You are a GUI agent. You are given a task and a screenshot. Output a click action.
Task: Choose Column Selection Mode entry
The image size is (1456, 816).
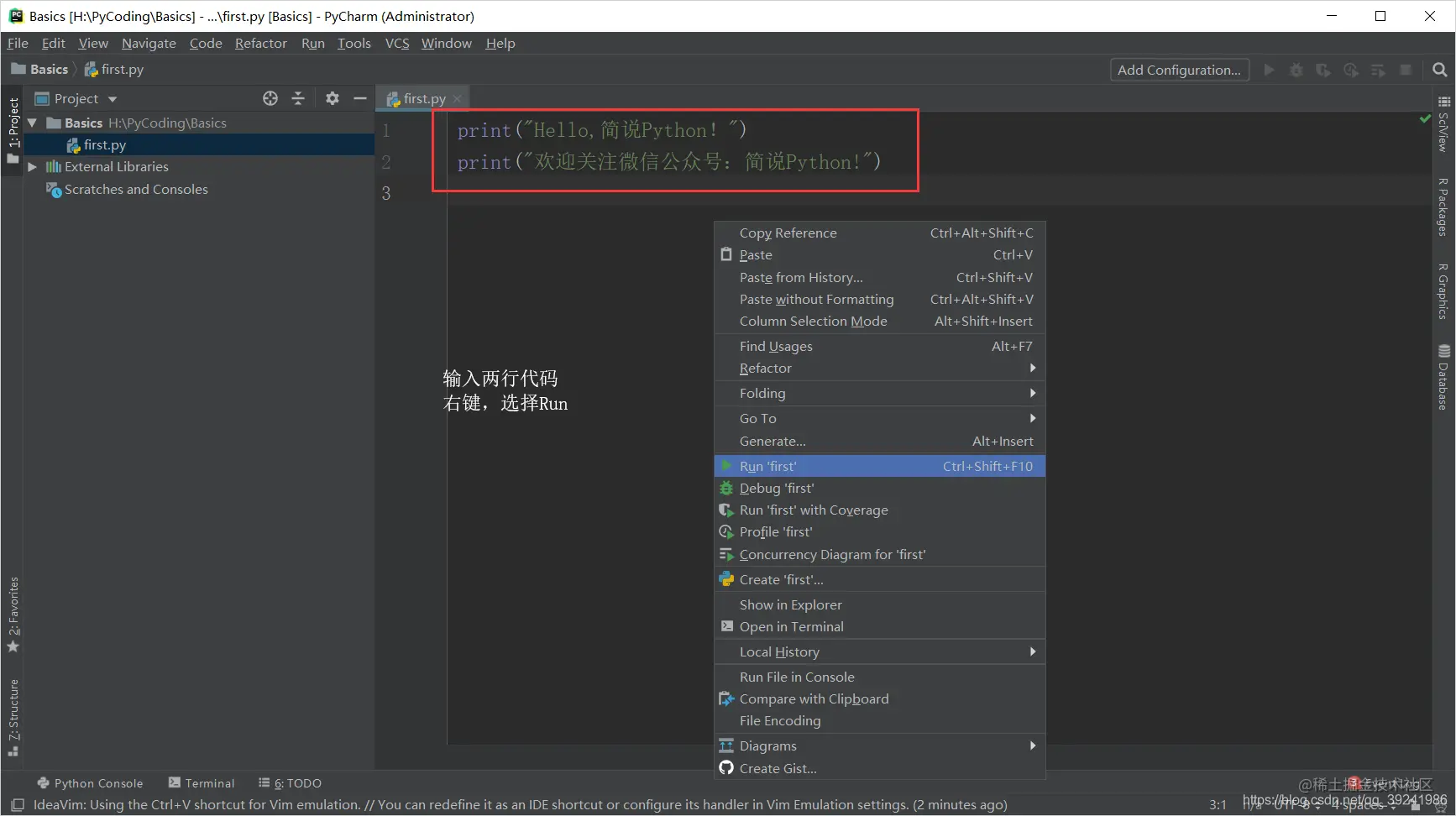click(x=880, y=322)
